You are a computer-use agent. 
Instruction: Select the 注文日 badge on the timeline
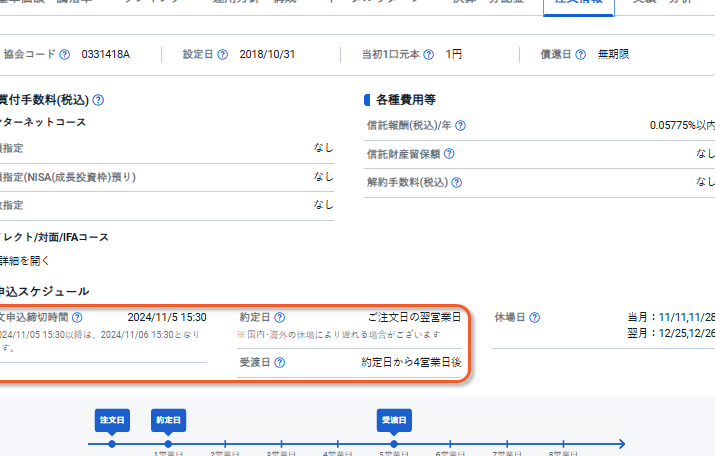112,420
